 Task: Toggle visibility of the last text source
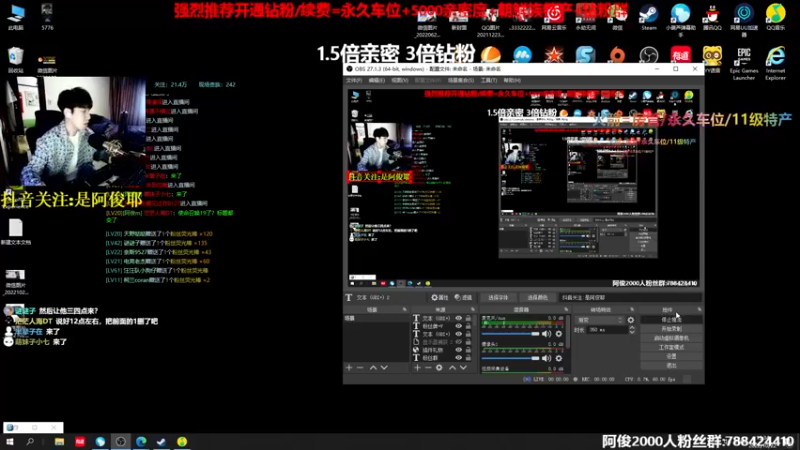coord(459,358)
